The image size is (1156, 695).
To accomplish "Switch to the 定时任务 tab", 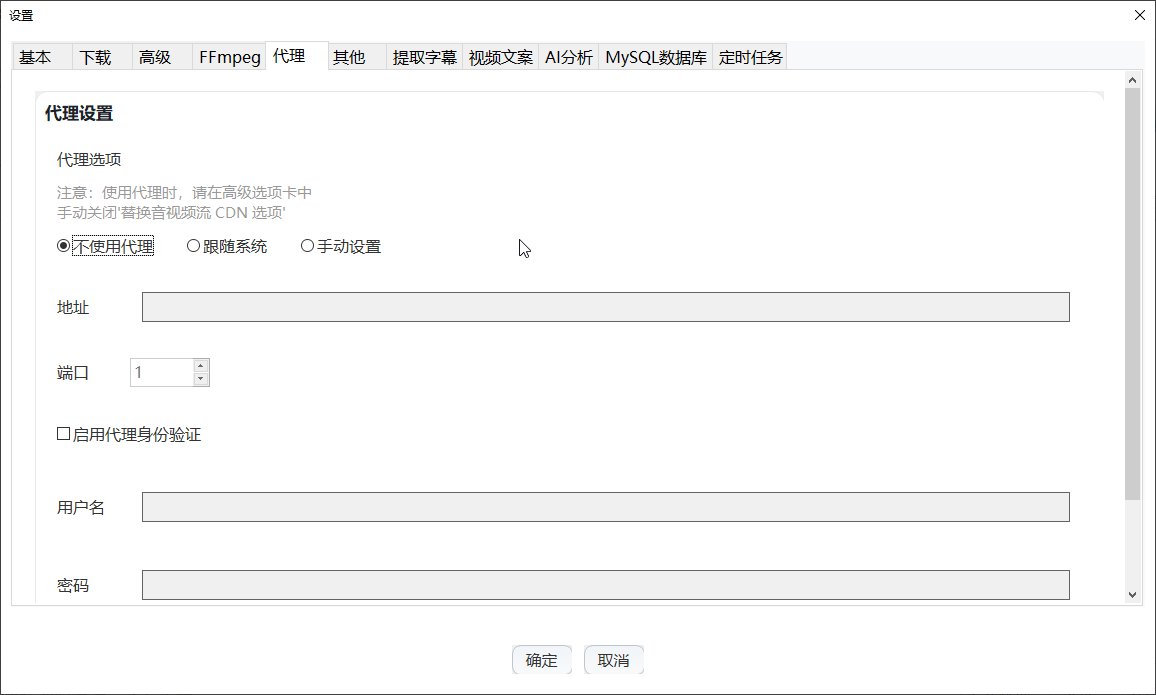I will 750,58.
